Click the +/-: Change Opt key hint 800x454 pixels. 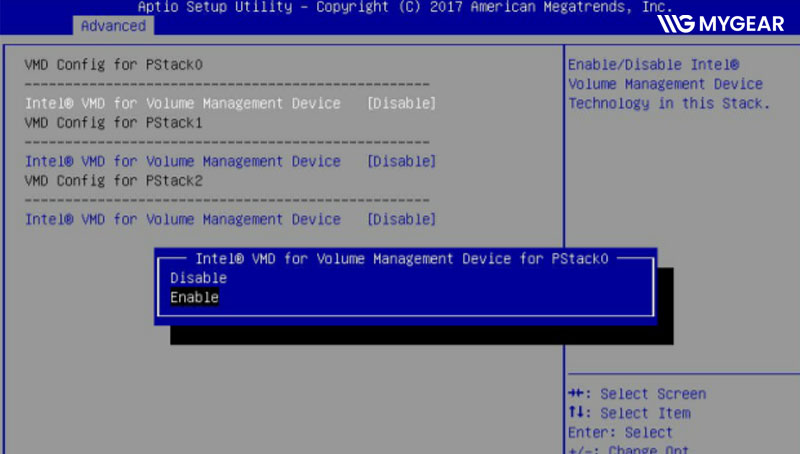(628, 449)
